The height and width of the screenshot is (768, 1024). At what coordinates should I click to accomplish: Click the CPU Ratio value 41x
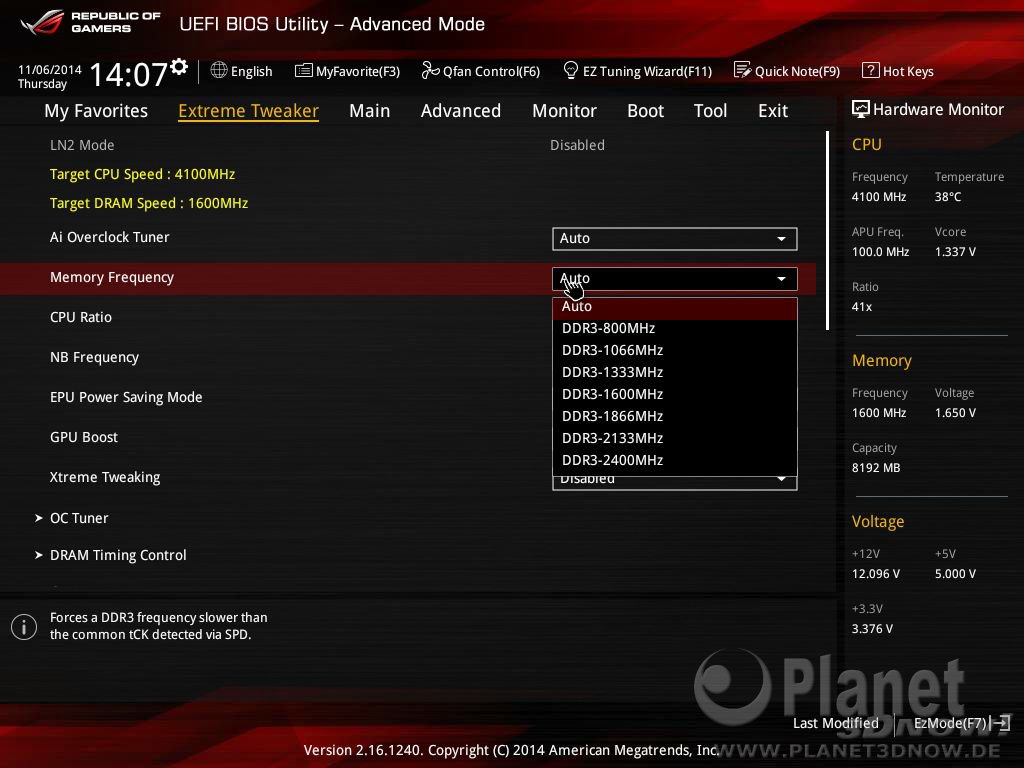(861, 306)
